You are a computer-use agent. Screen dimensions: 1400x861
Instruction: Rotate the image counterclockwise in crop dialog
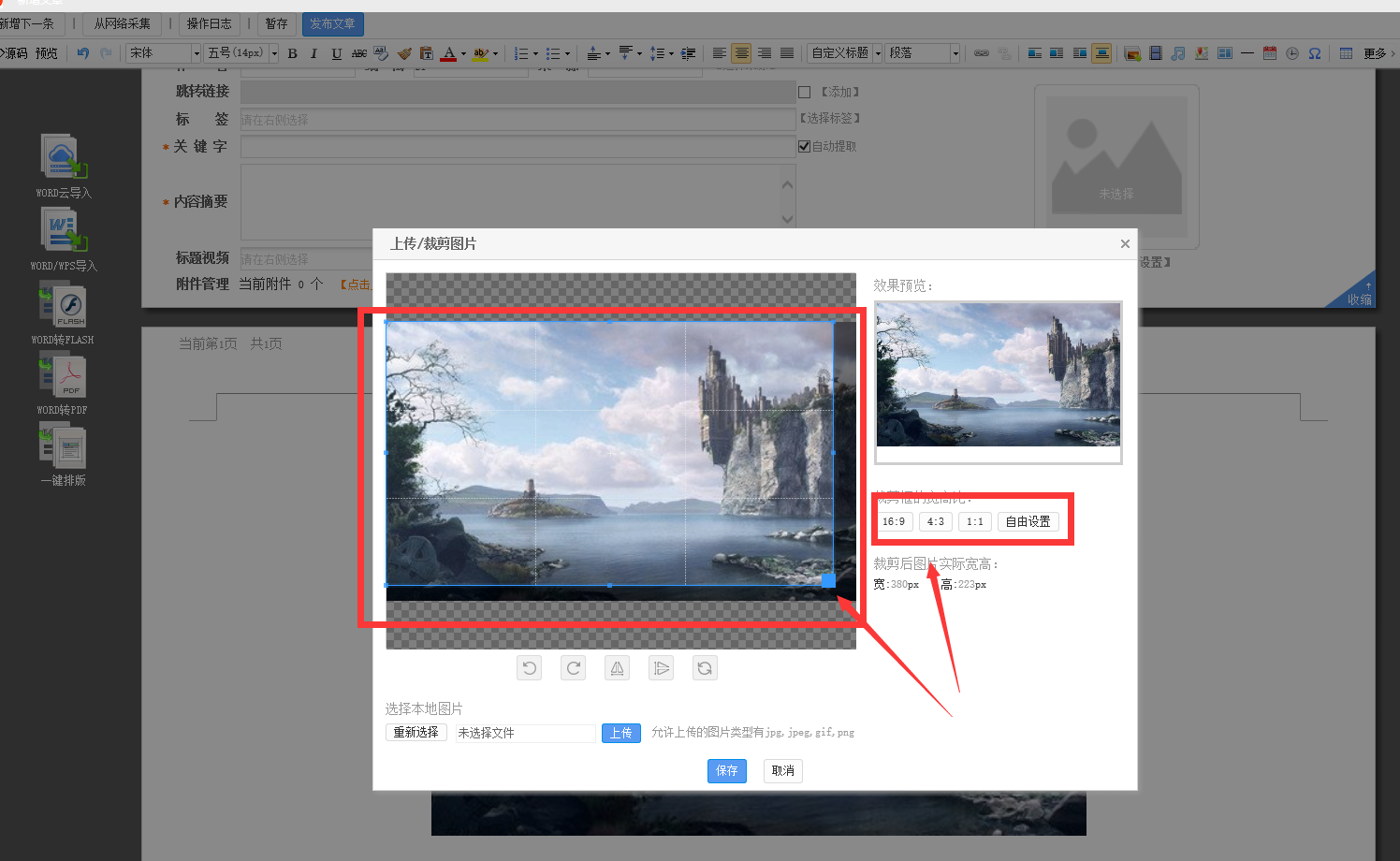coord(530,668)
